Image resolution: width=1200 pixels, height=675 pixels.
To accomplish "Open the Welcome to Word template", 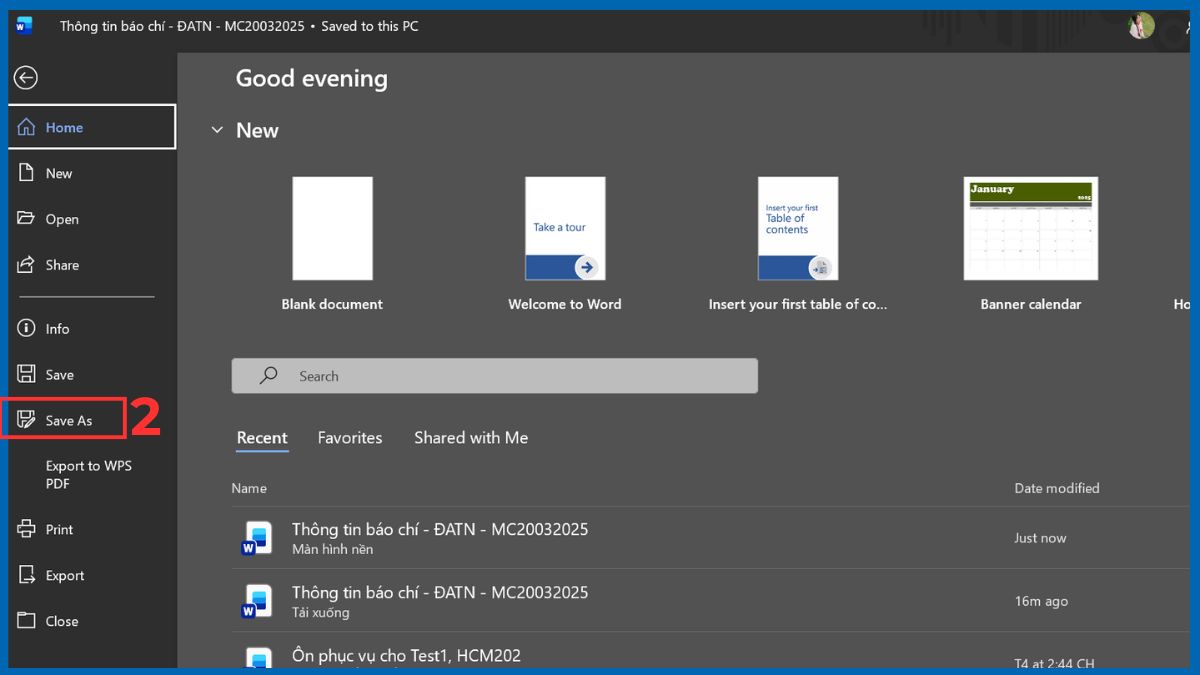I will coord(565,229).
